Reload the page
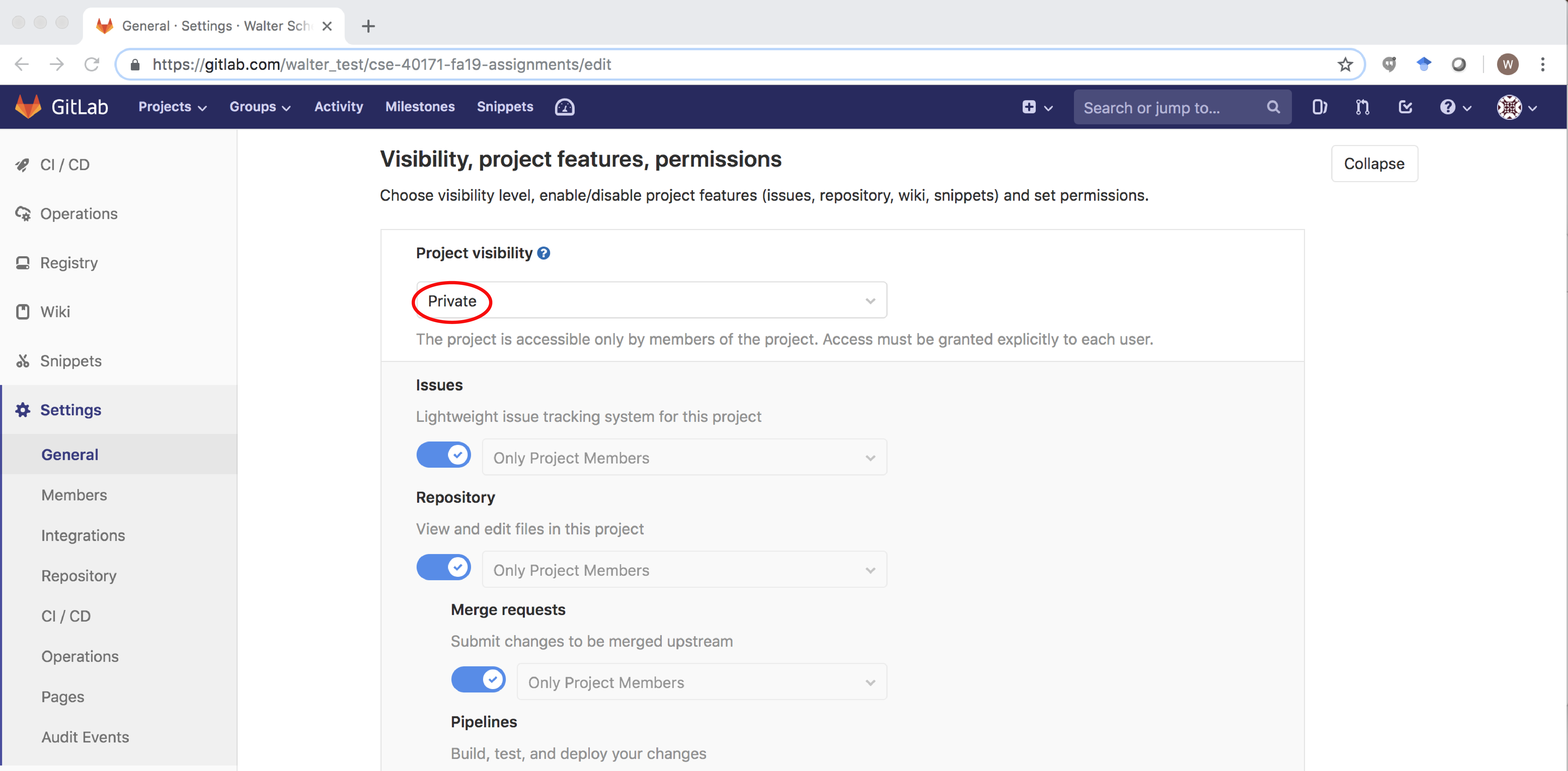Image resolution: width=1568 pixels, height=771 pixels. (x=92, y=64)
